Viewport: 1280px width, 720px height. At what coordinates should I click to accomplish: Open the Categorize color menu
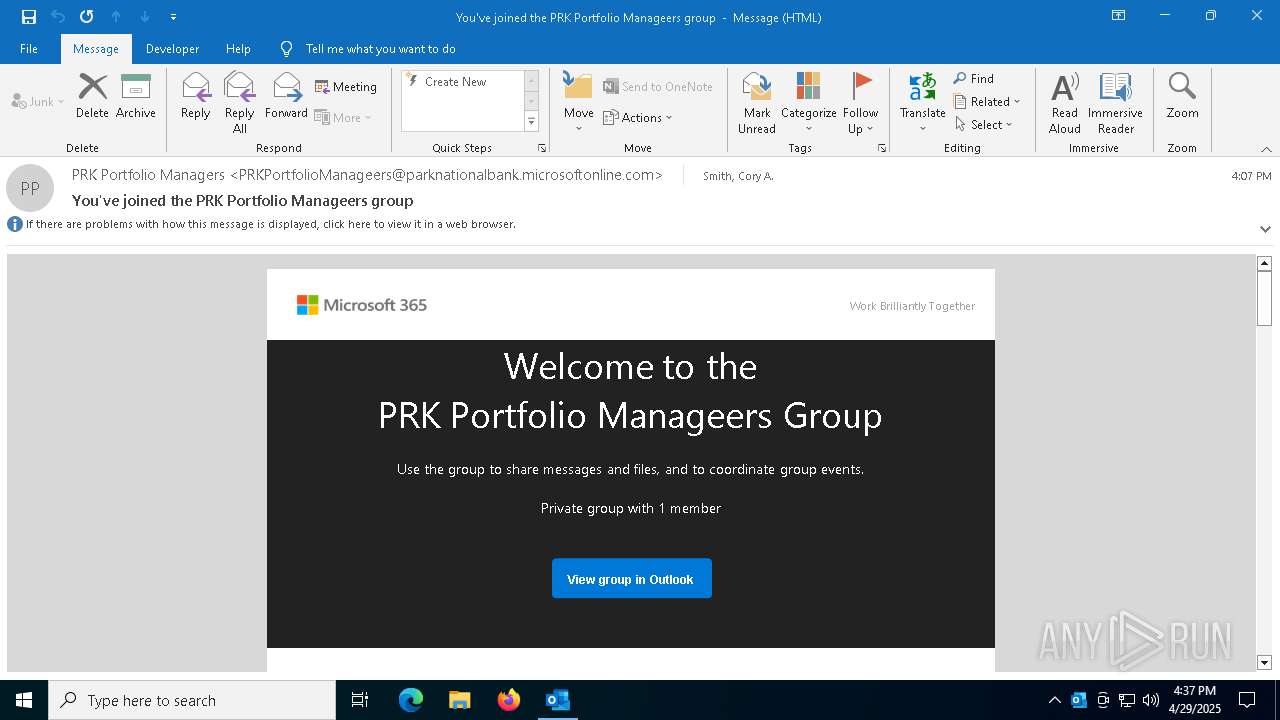pyautogui.click(x=809, y=103)
